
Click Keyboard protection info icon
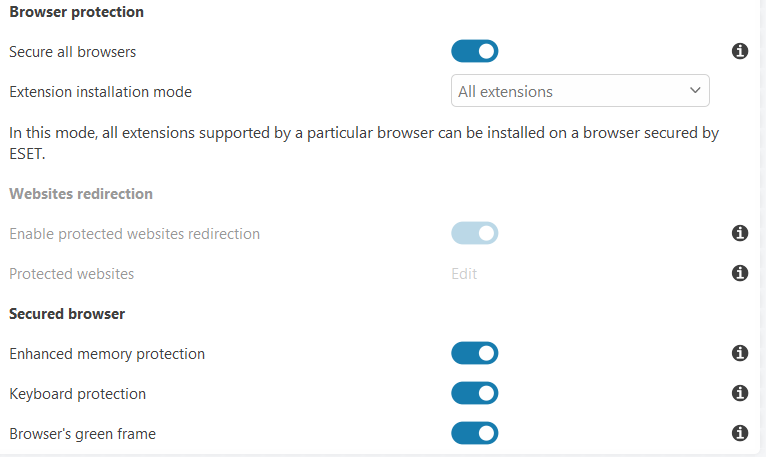coord(740,393)
